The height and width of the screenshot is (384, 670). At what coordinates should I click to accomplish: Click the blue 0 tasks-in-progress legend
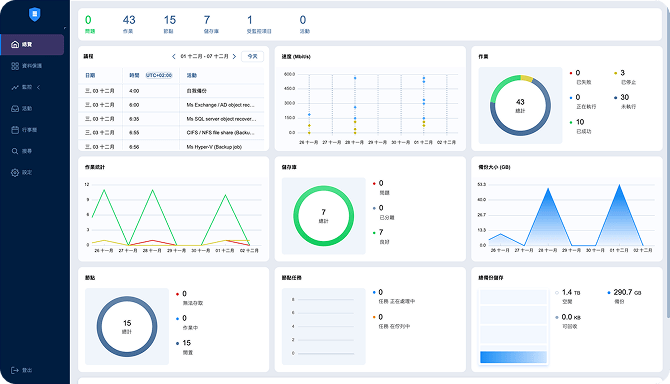click(394, 296)
